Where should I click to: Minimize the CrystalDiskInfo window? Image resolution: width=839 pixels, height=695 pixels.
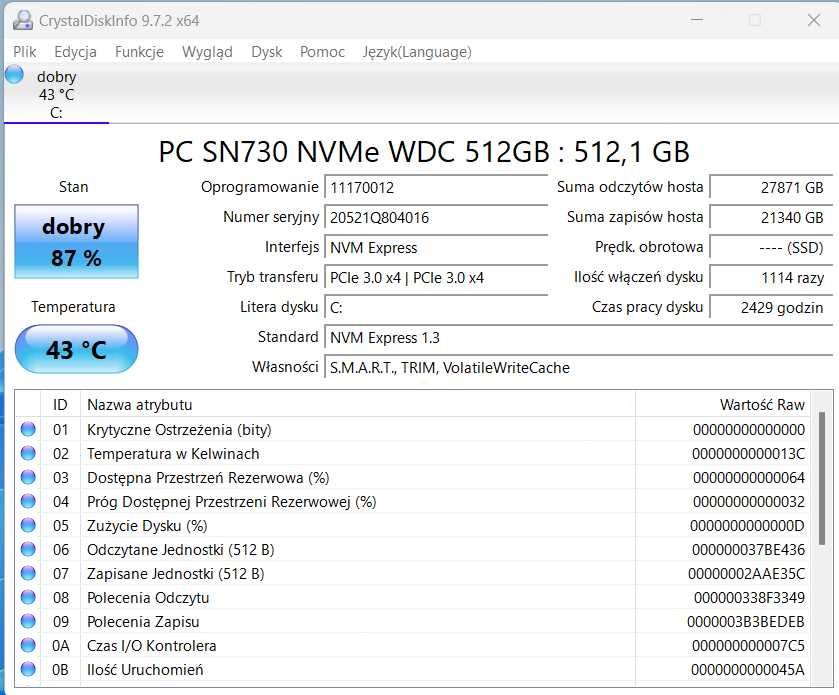pyautogui.click(x=697, y=20)
